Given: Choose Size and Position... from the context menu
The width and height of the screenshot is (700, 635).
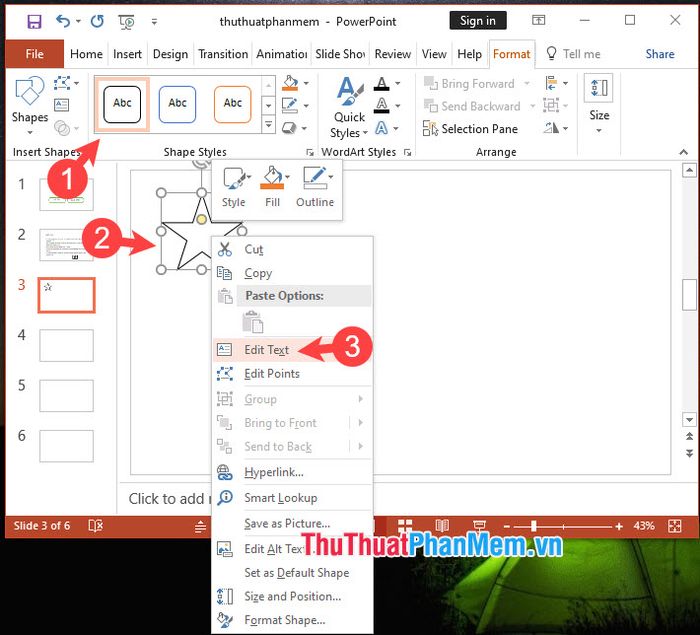Looking at the screenshot, I should [292, 596].
